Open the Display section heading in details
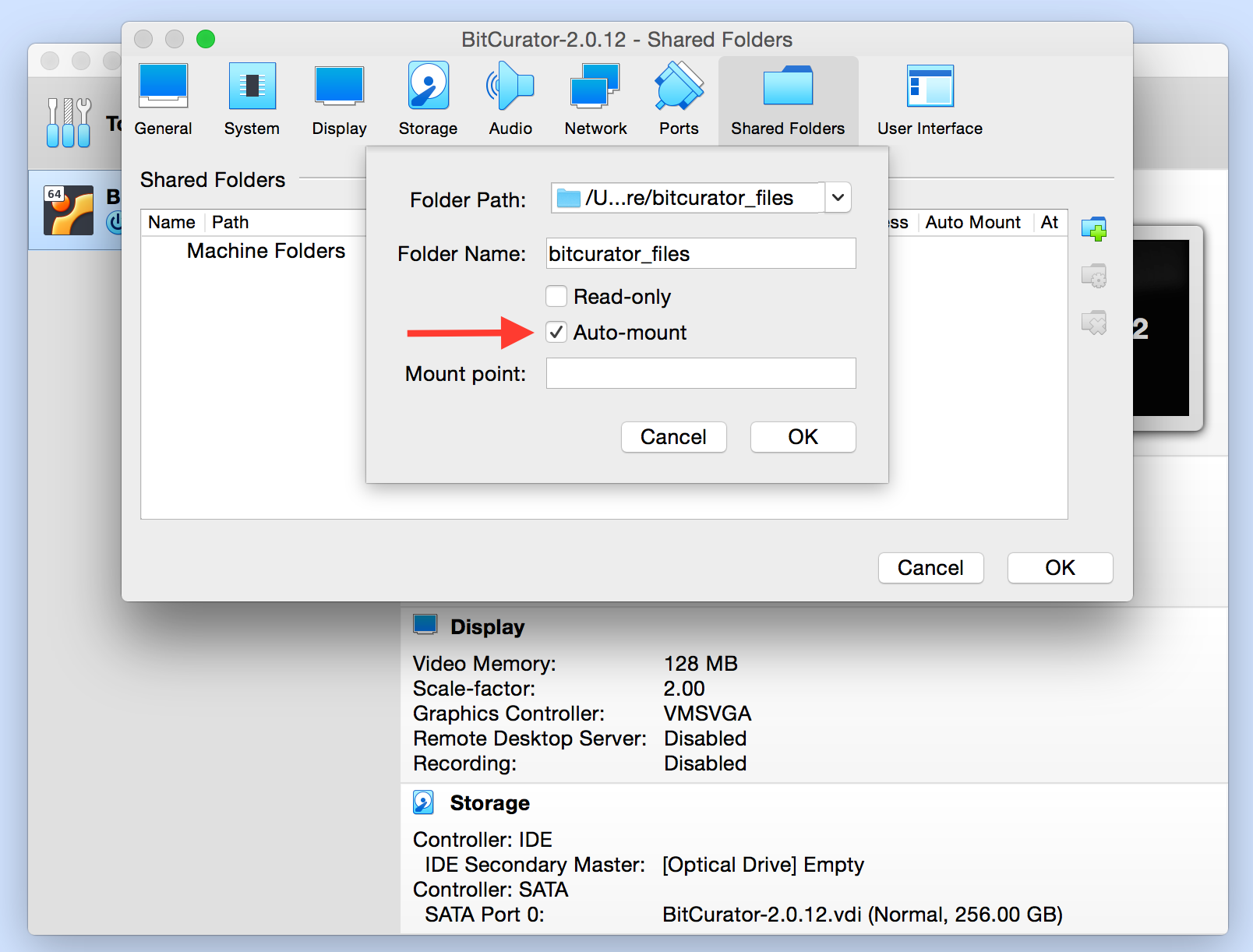Viewport: 1253px width, 952px height. pos(488,627)
